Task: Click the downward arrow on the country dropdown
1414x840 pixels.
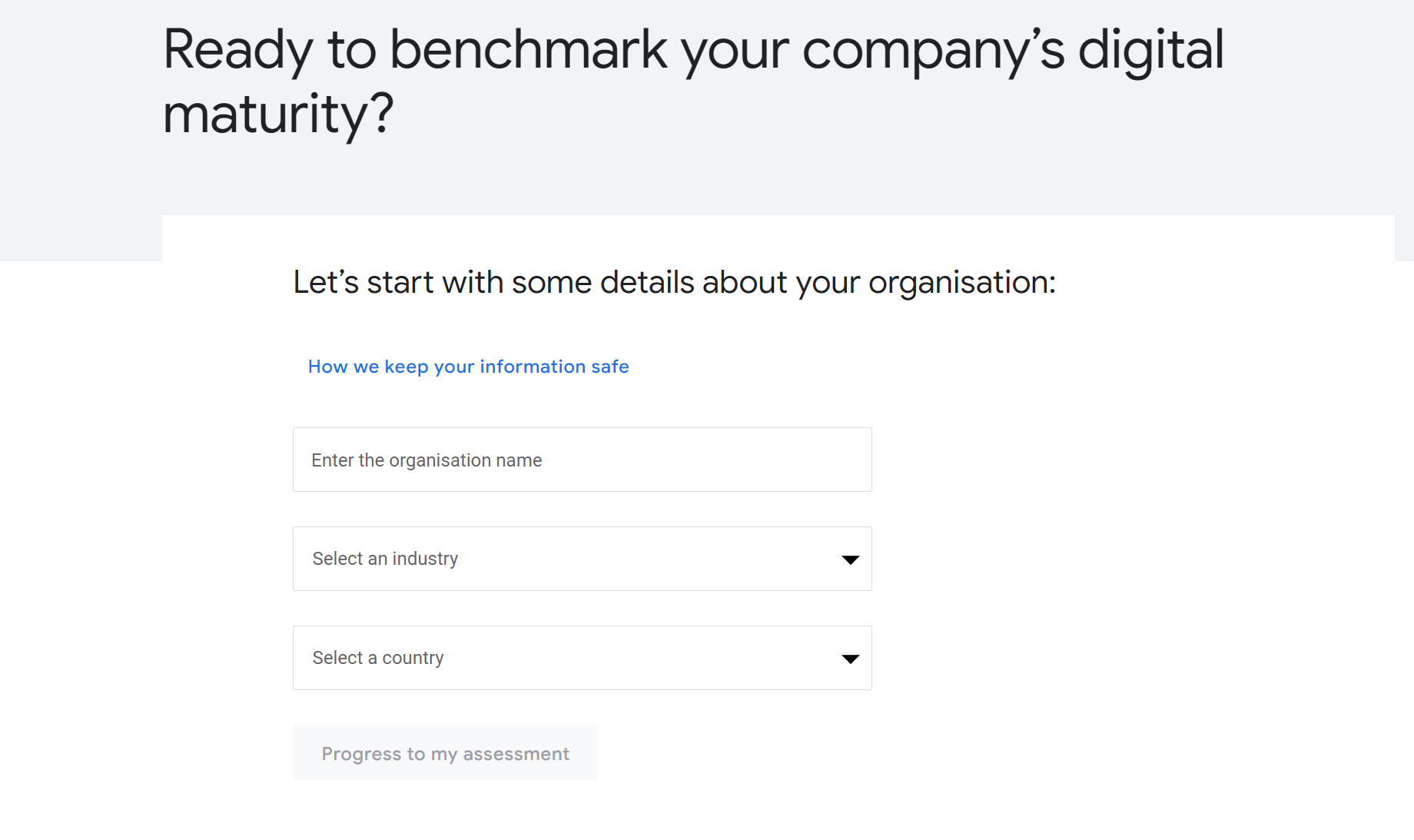Action: pos(850,658)
